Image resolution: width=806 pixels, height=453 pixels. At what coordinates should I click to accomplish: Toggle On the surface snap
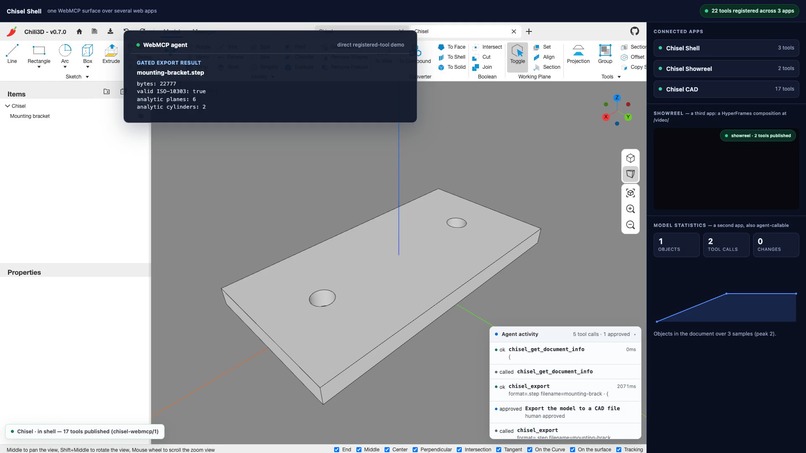click(x=573, y=449)
